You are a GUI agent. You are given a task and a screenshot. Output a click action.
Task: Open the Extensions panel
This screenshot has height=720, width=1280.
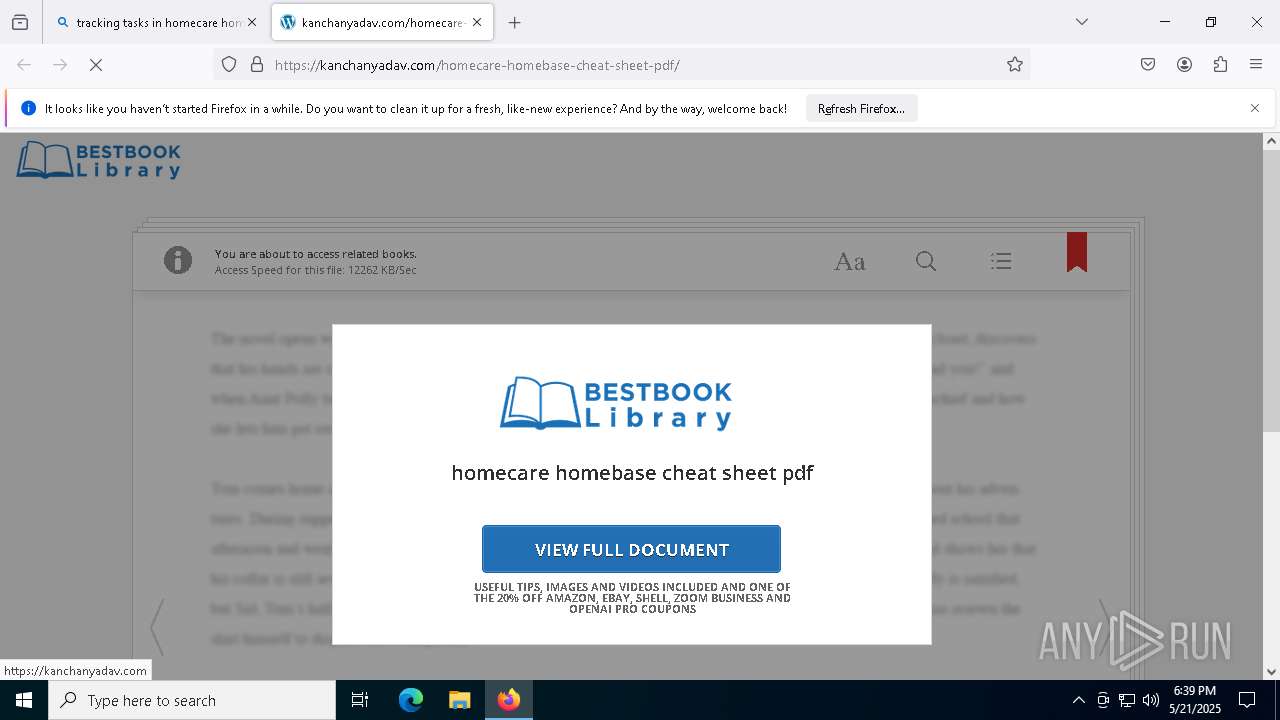tap(1220, 65)
